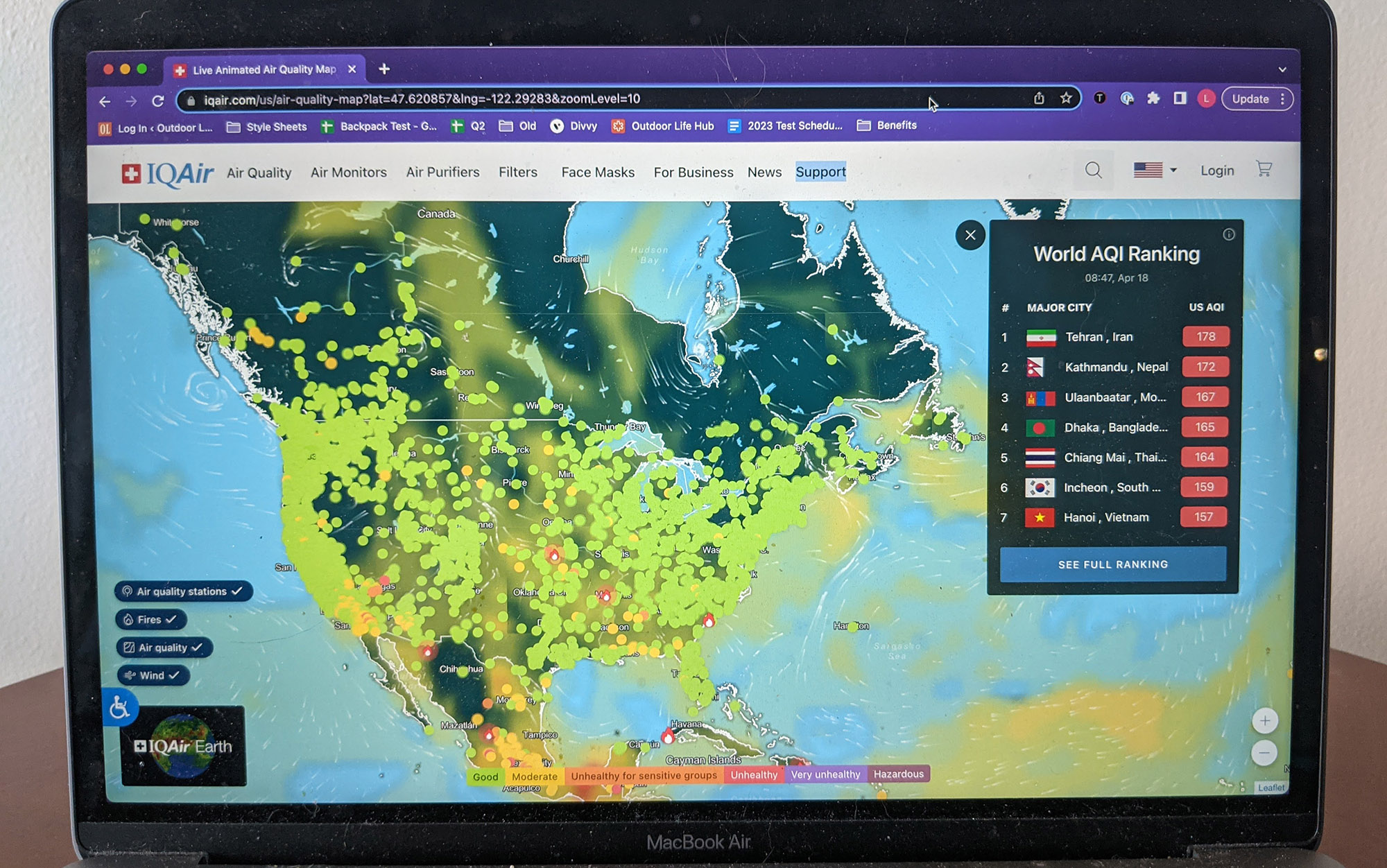Click the search magnifier icon
This screenshot has height=868, width=1387.
coord(1093,171)
